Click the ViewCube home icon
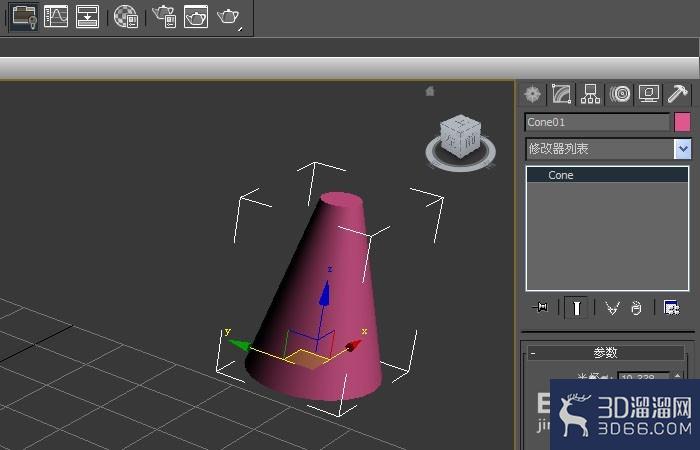This screenshot has width=700, height=450. [x=430, y=91]
